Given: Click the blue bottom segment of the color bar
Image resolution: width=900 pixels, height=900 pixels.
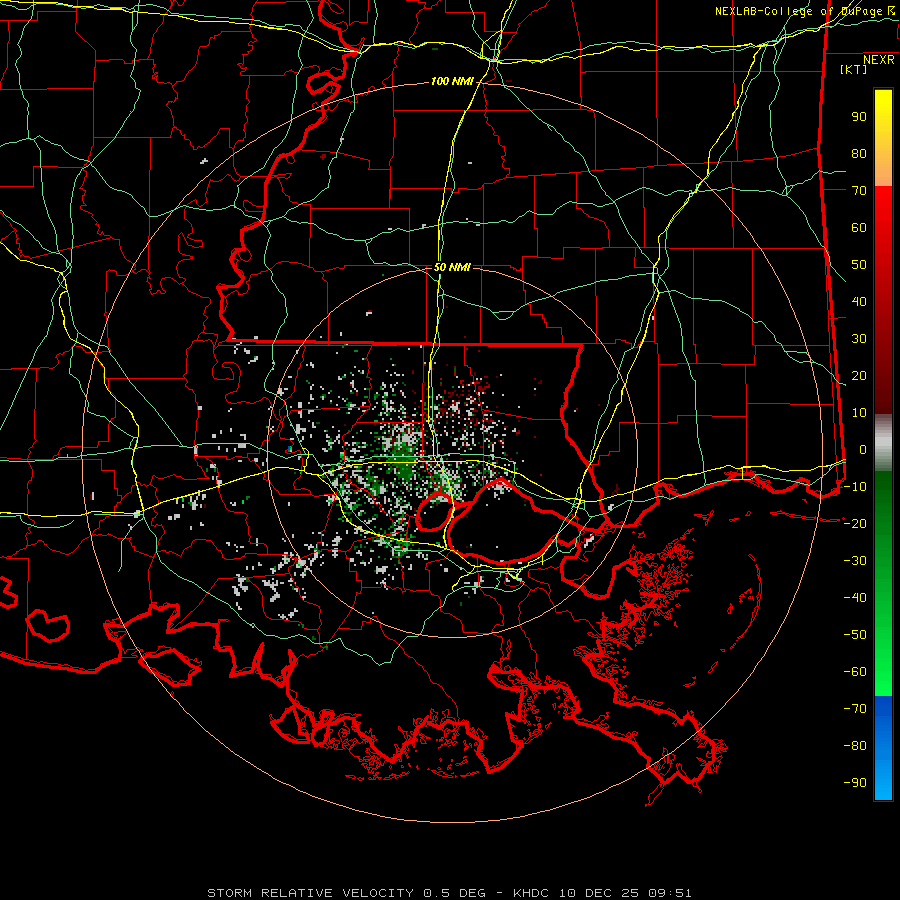Looking at the screenshot, I should (883, 748).
